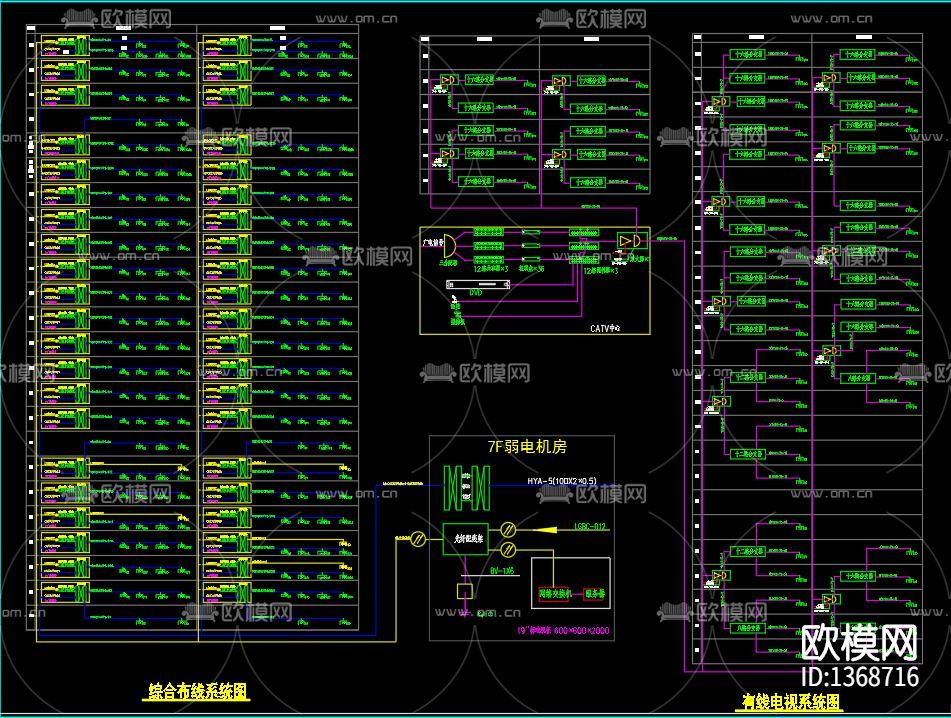
Task: Select the DVD player symbol
Action: pos(477,284)
